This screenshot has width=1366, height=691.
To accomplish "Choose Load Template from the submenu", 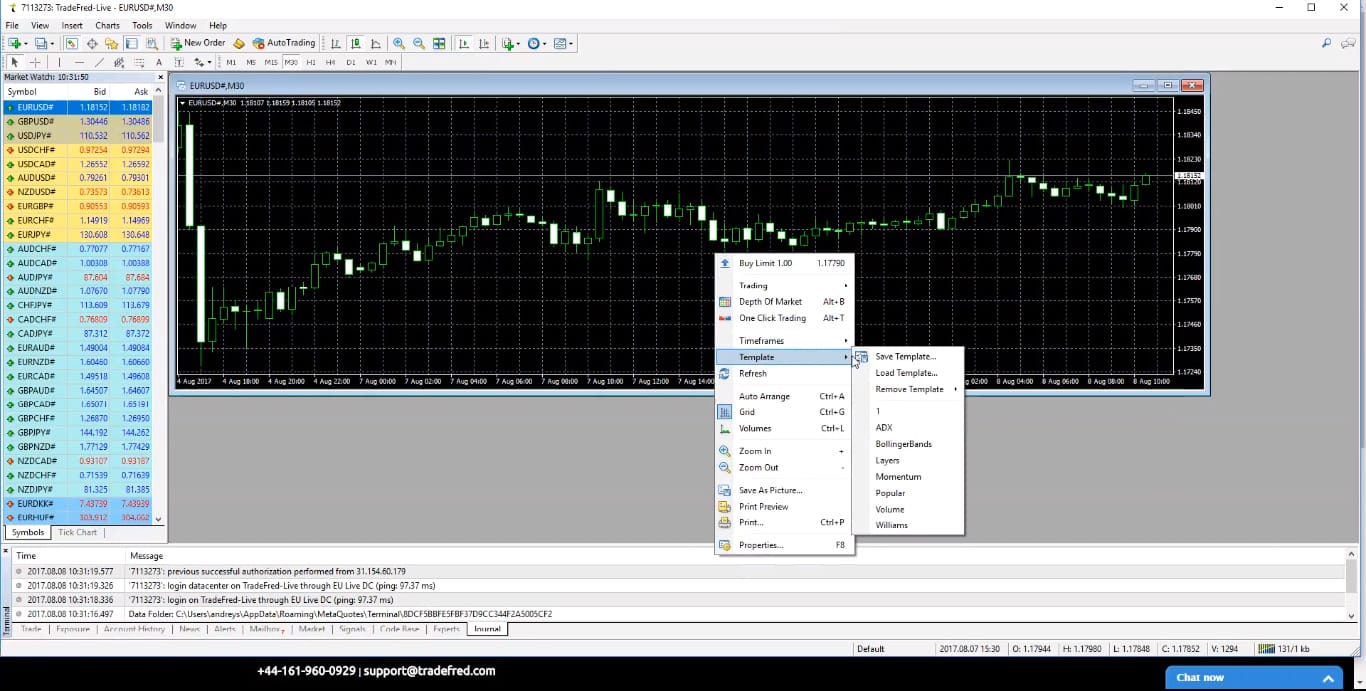I will click(909, 373).
